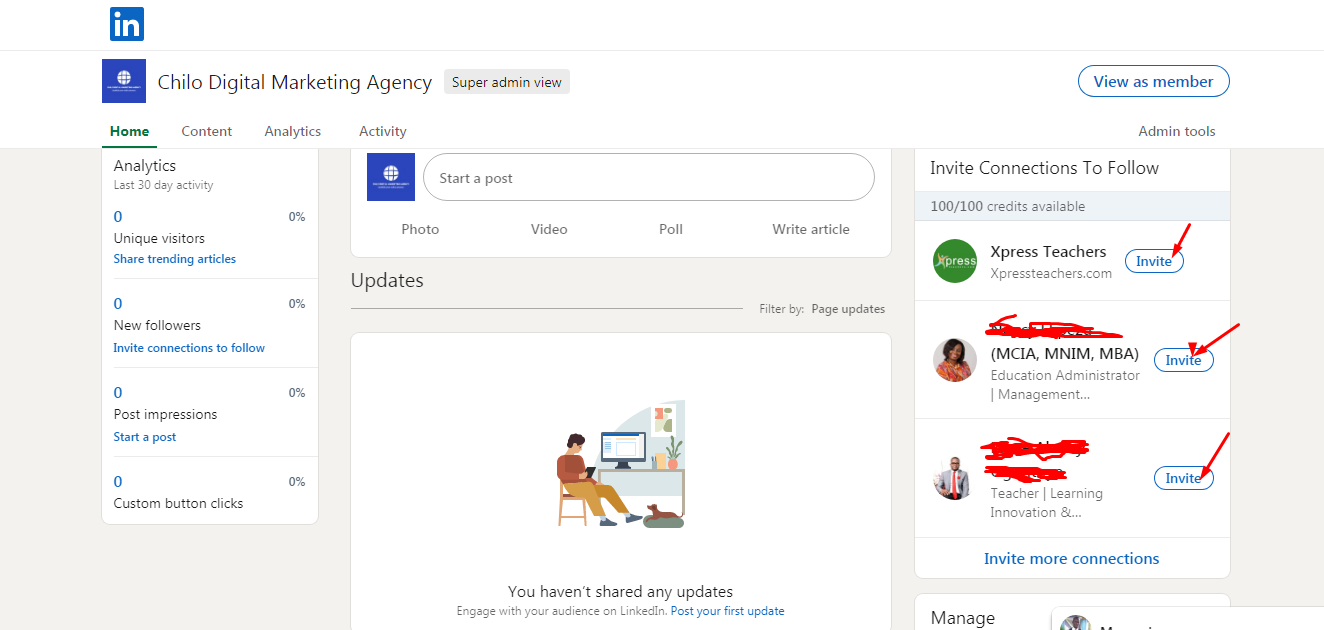Click Invite connections to follow link
Viewport: 1324px width, 630px height.
tap(189, 348)
